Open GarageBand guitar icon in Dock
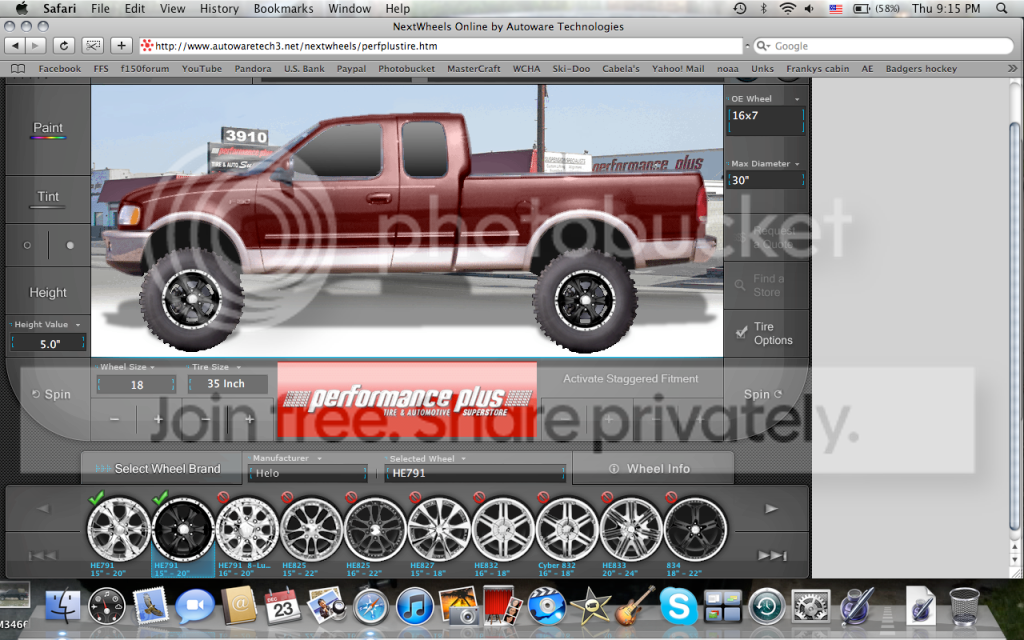 tap(633, 605)
